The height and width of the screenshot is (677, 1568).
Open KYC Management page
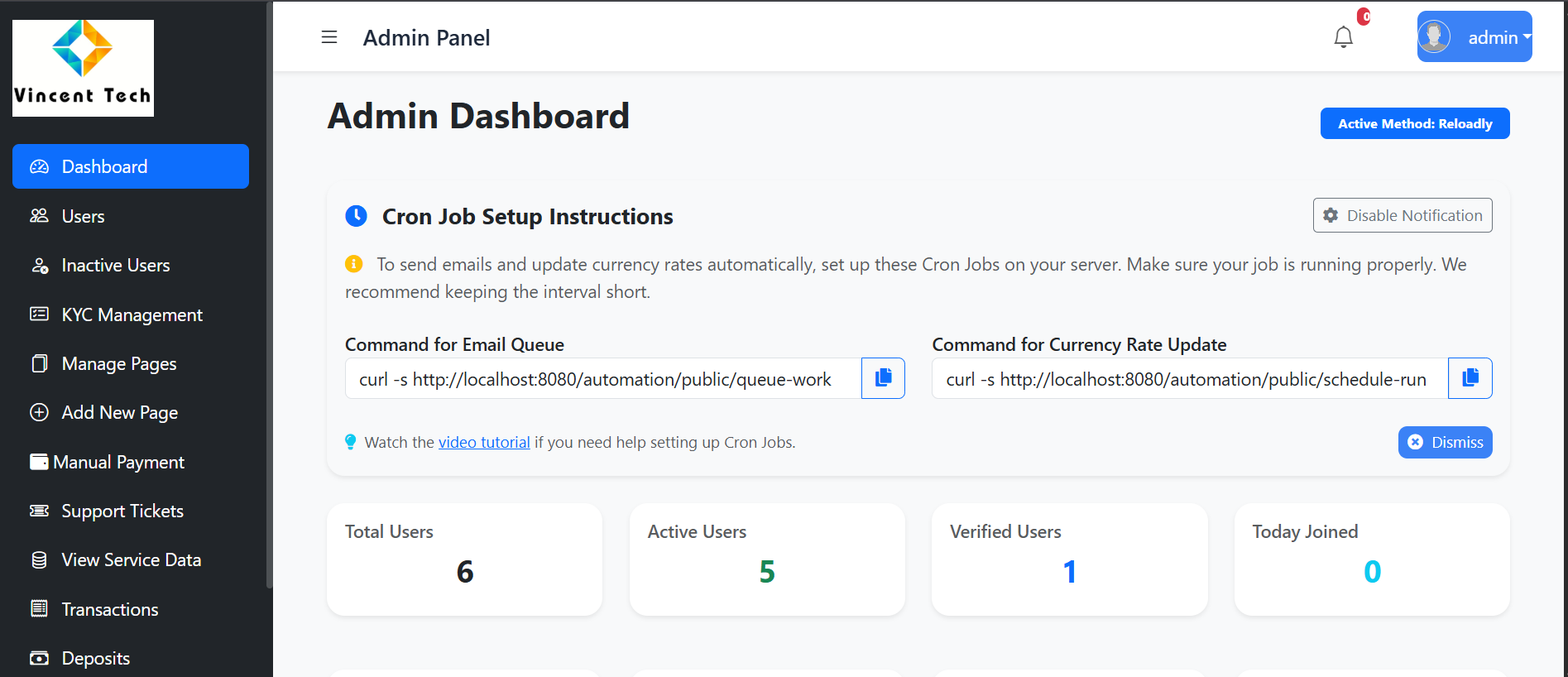[x=132, y=314]
